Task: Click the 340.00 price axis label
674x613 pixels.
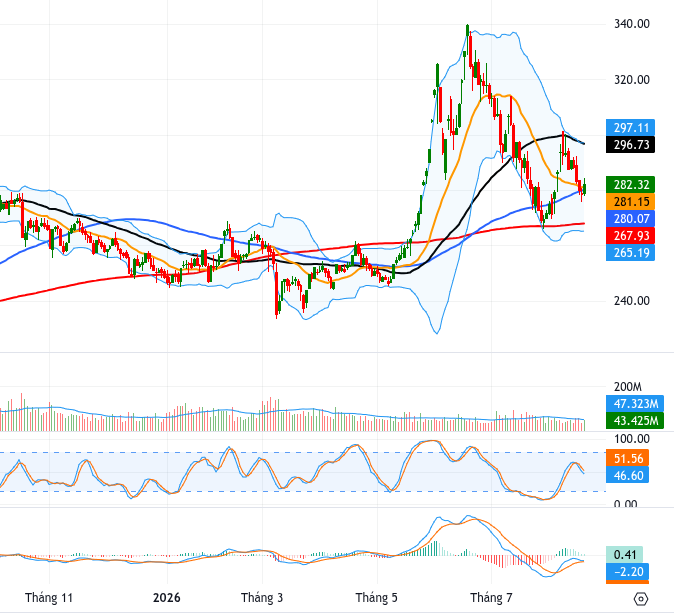Action: [x=631, y=24]
